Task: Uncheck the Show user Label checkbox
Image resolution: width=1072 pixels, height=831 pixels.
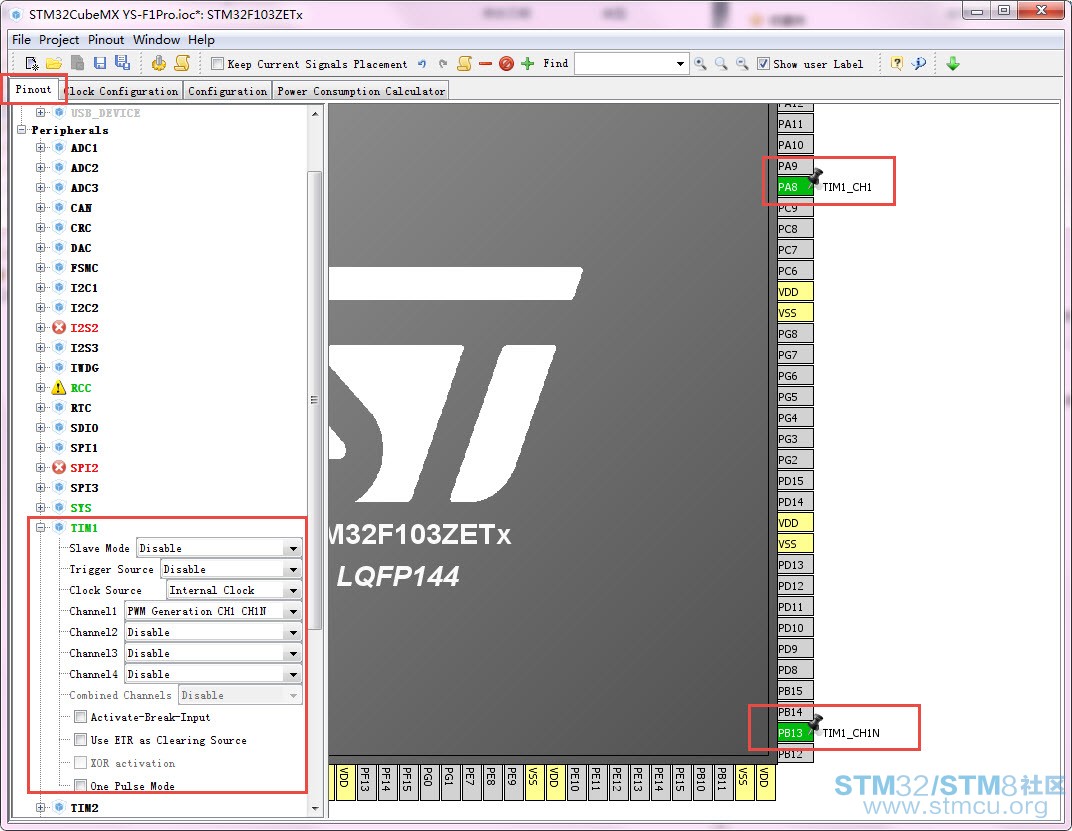Action: (x=763, y=64)
